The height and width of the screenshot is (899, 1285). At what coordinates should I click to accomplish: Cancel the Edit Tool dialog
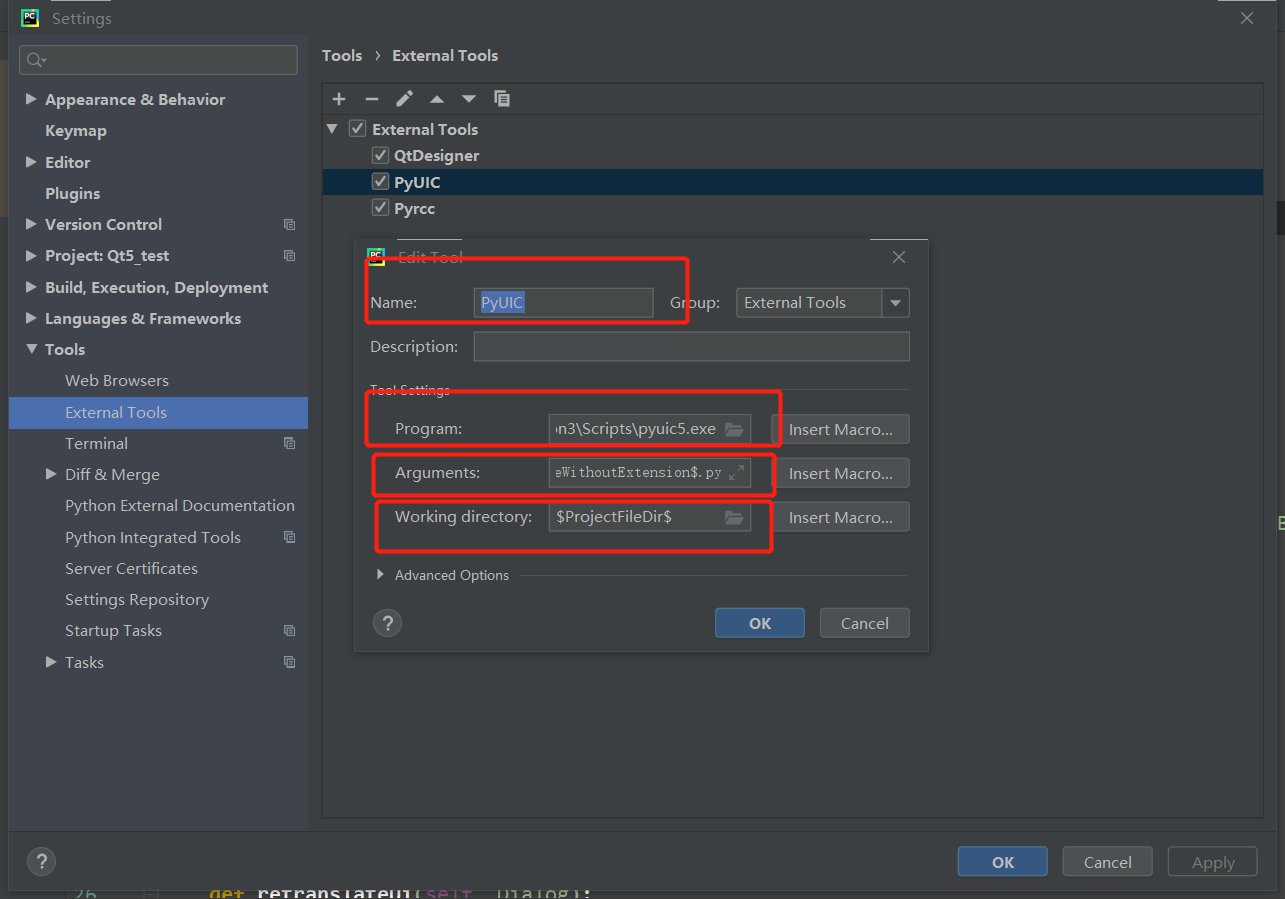tap(865, 623)
